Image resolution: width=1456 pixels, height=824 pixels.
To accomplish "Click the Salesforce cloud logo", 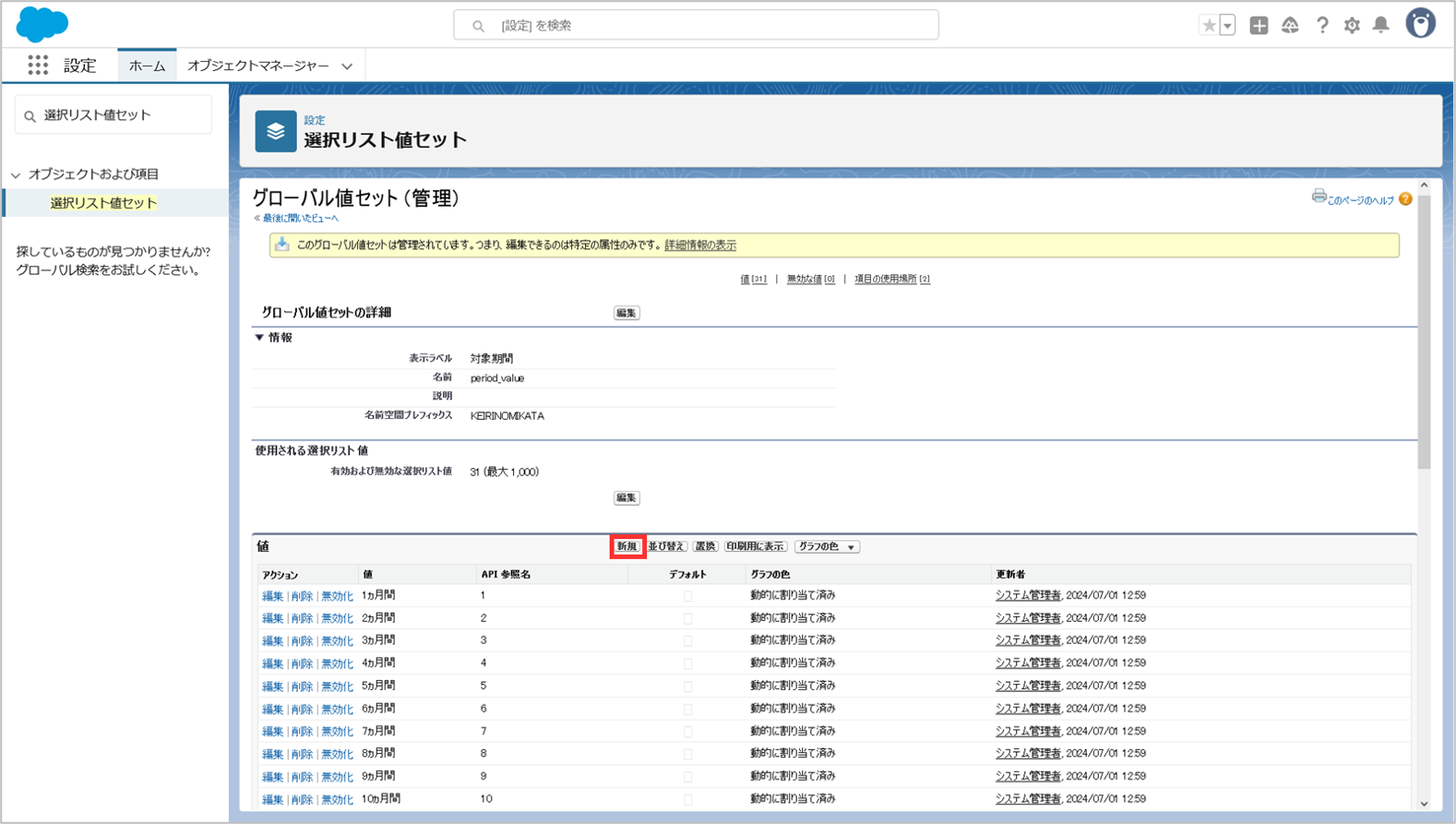I will [42, 24].
